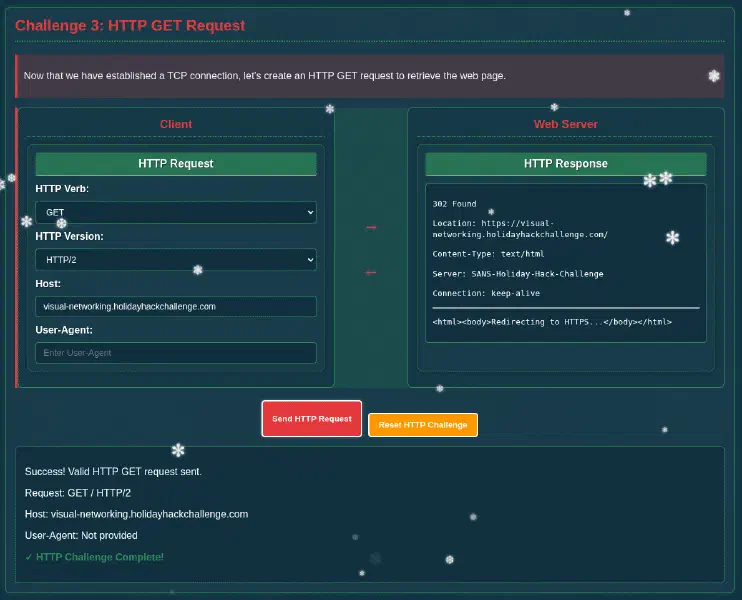Click the TCP connection instruction text
The height and width of the screenshot is (600, 742).
click(265, 76)
